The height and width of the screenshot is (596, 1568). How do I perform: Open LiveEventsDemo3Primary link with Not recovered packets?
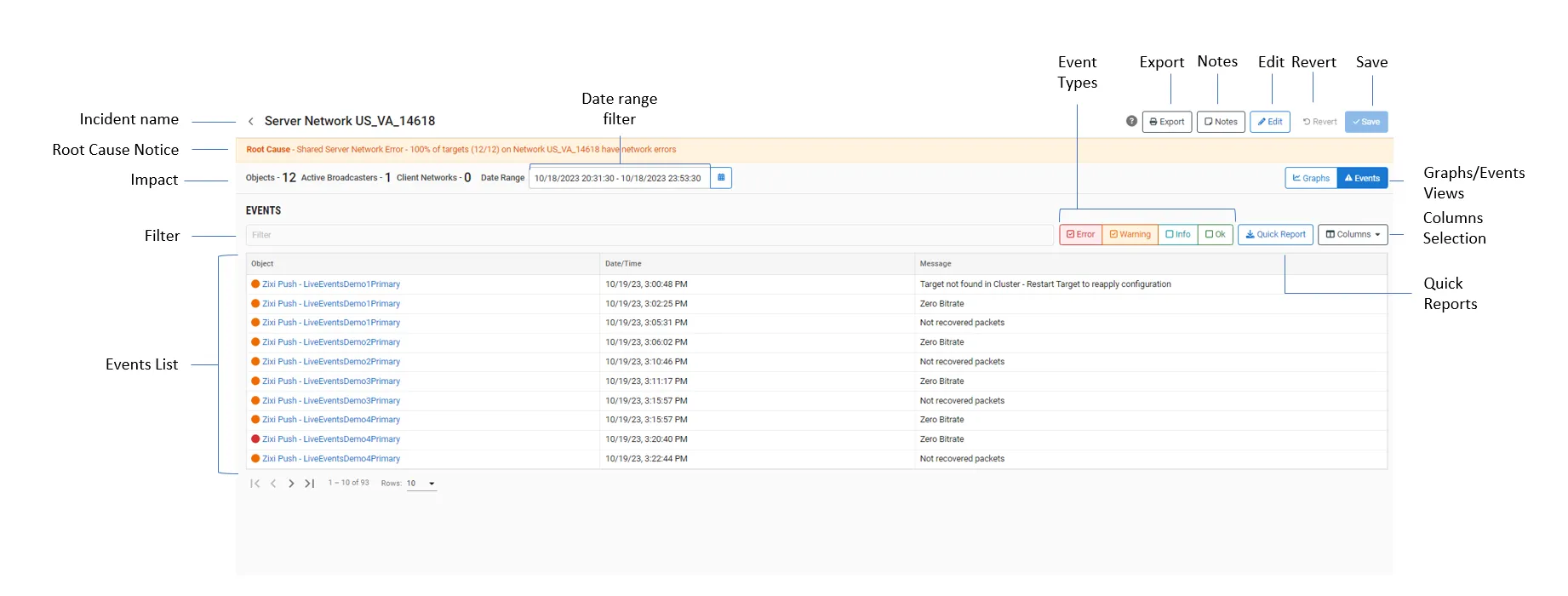coord(331,401)
